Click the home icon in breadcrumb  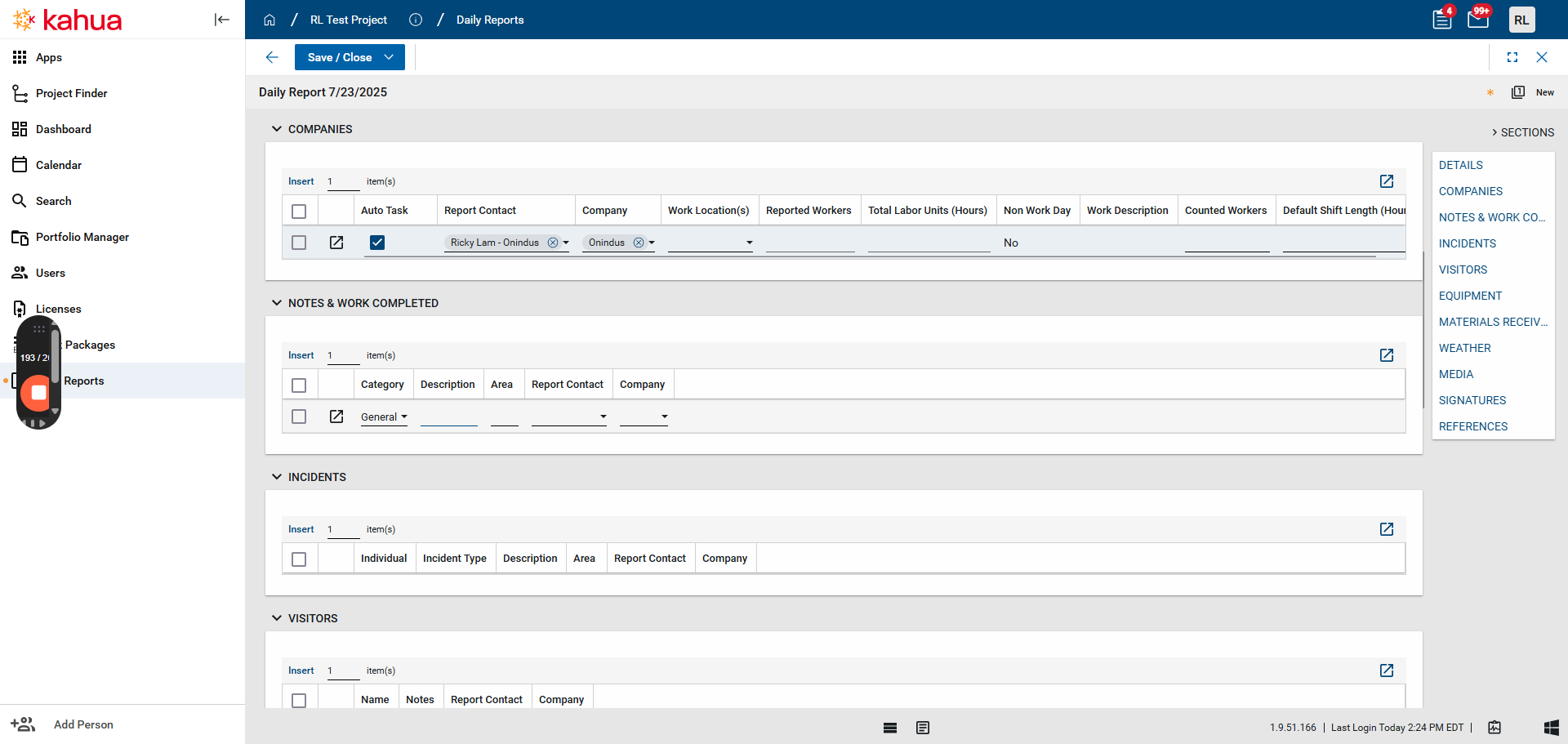pyautogui.click(x=269, y=20)
